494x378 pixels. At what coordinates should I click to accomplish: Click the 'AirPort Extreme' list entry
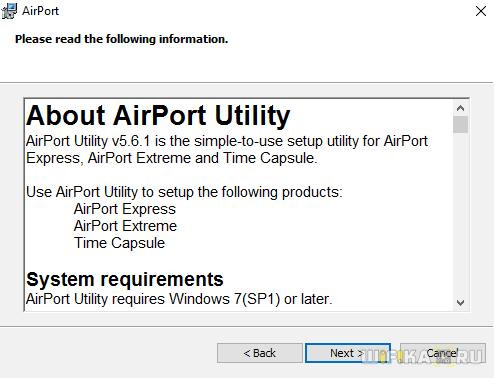125,226
